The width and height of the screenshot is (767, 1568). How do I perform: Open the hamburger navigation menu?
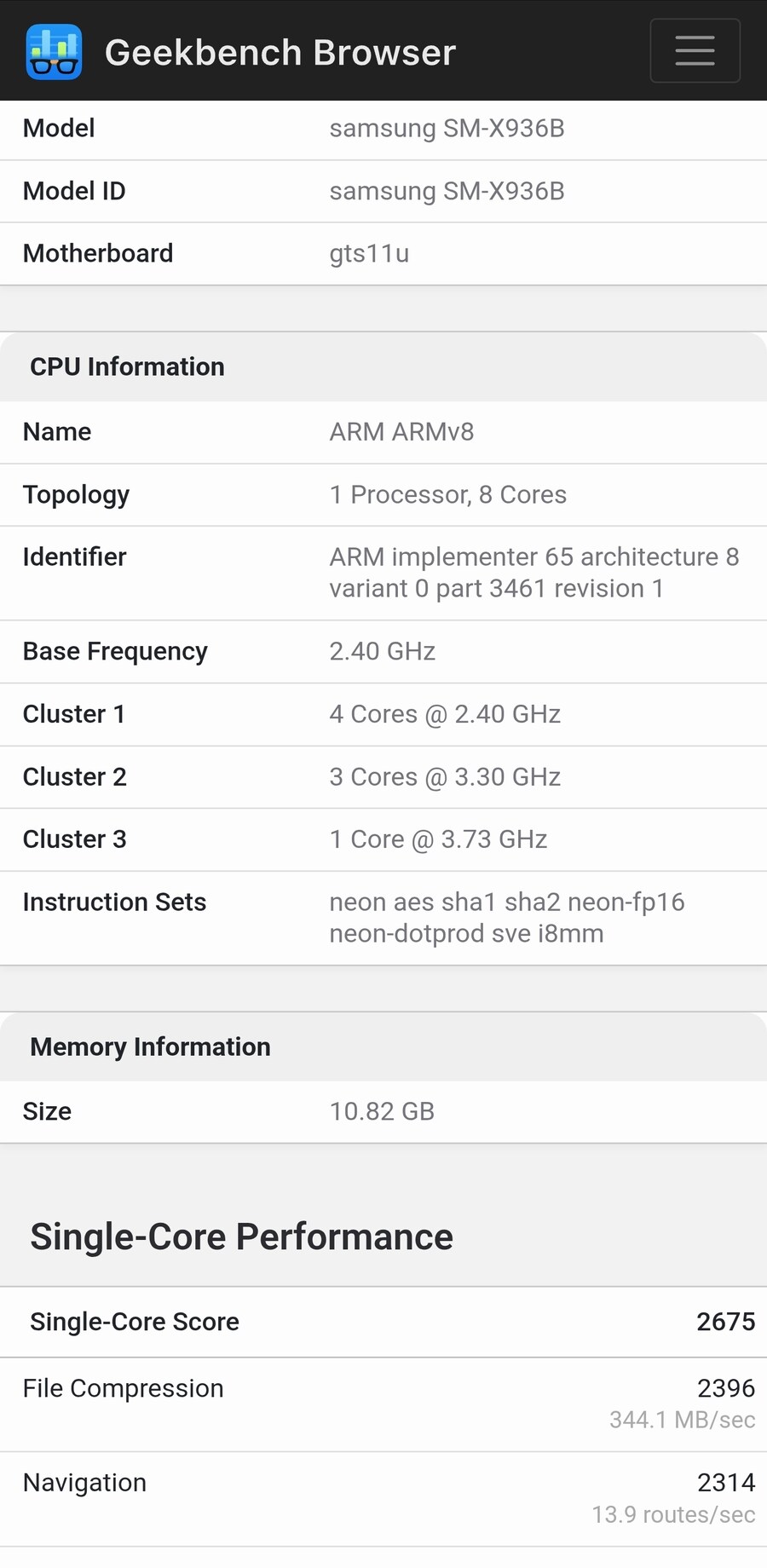[695, 51]
